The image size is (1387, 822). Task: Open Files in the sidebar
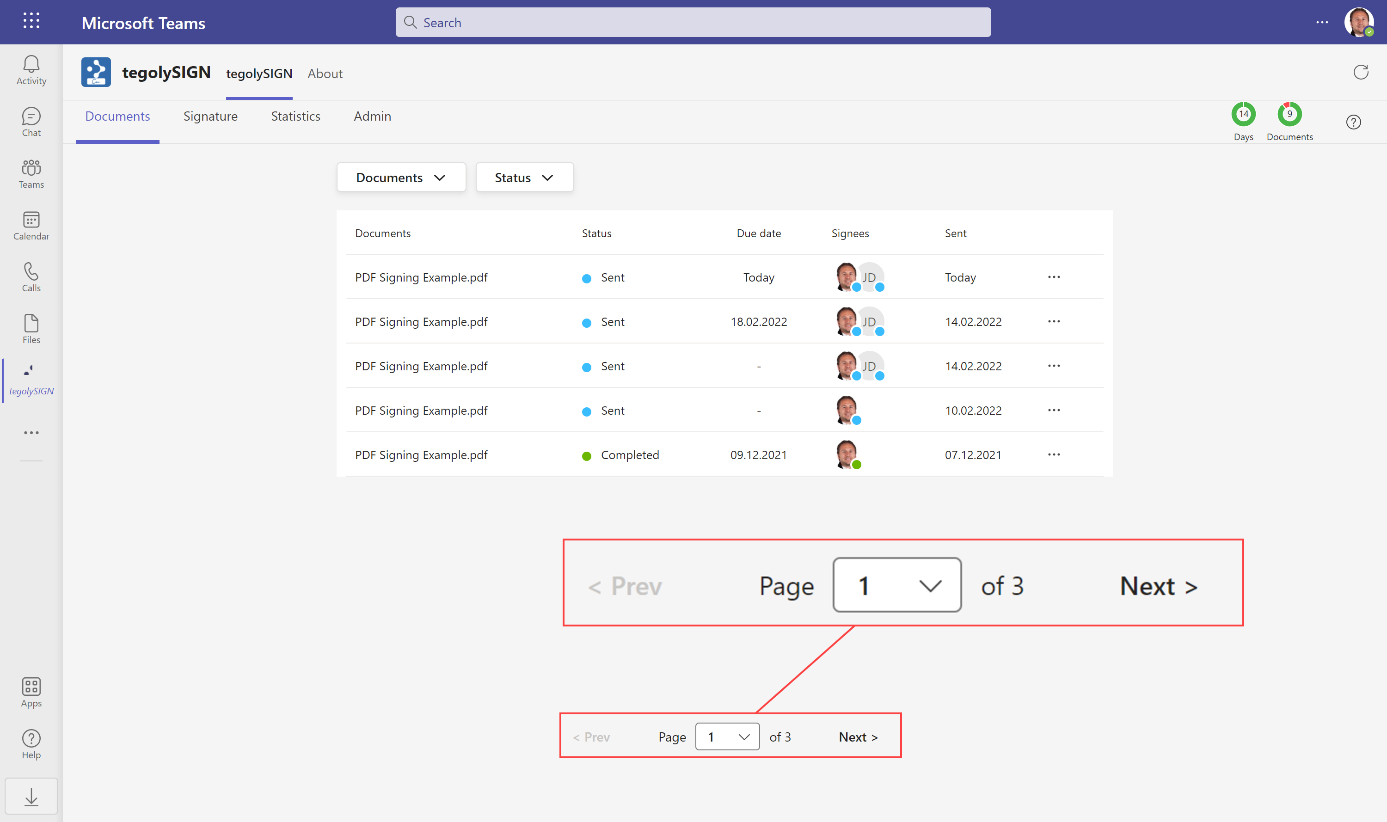[31, 329]
